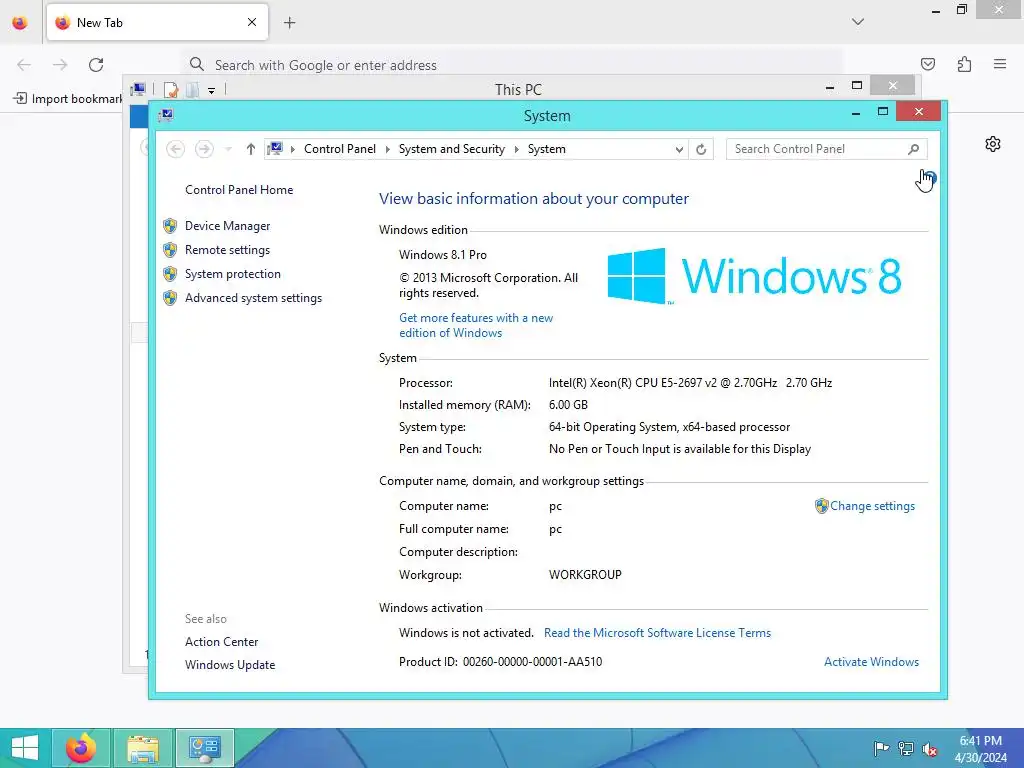
Task: Click the Firefox address search bar
Action: click(x=513, y=65)
